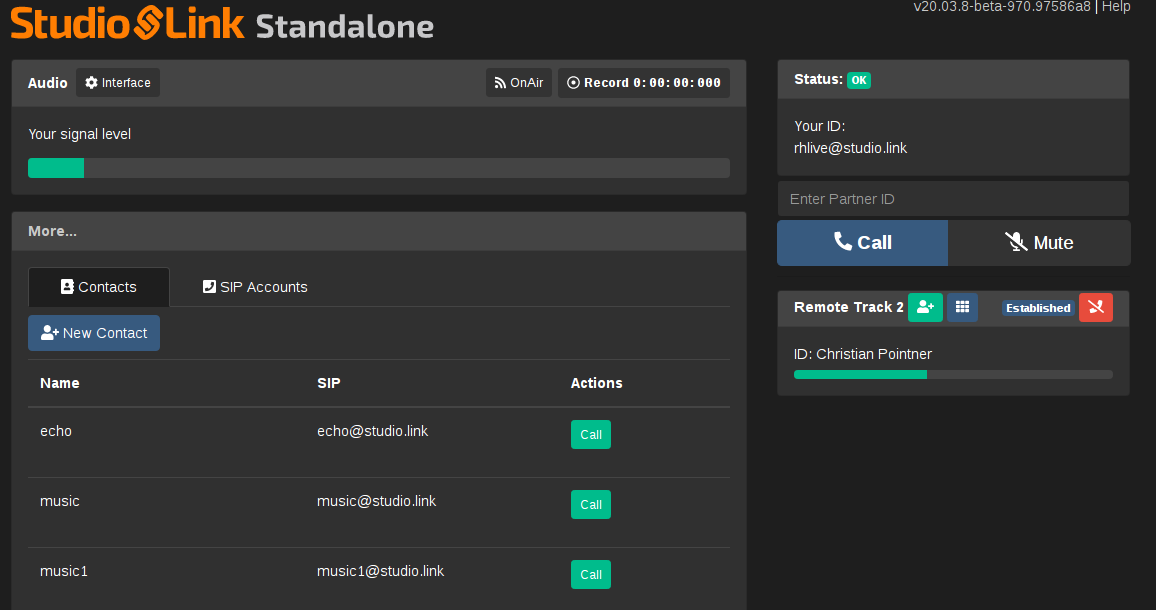
Task: Toggle the OnAir streaming button
Action: point(519,83)
